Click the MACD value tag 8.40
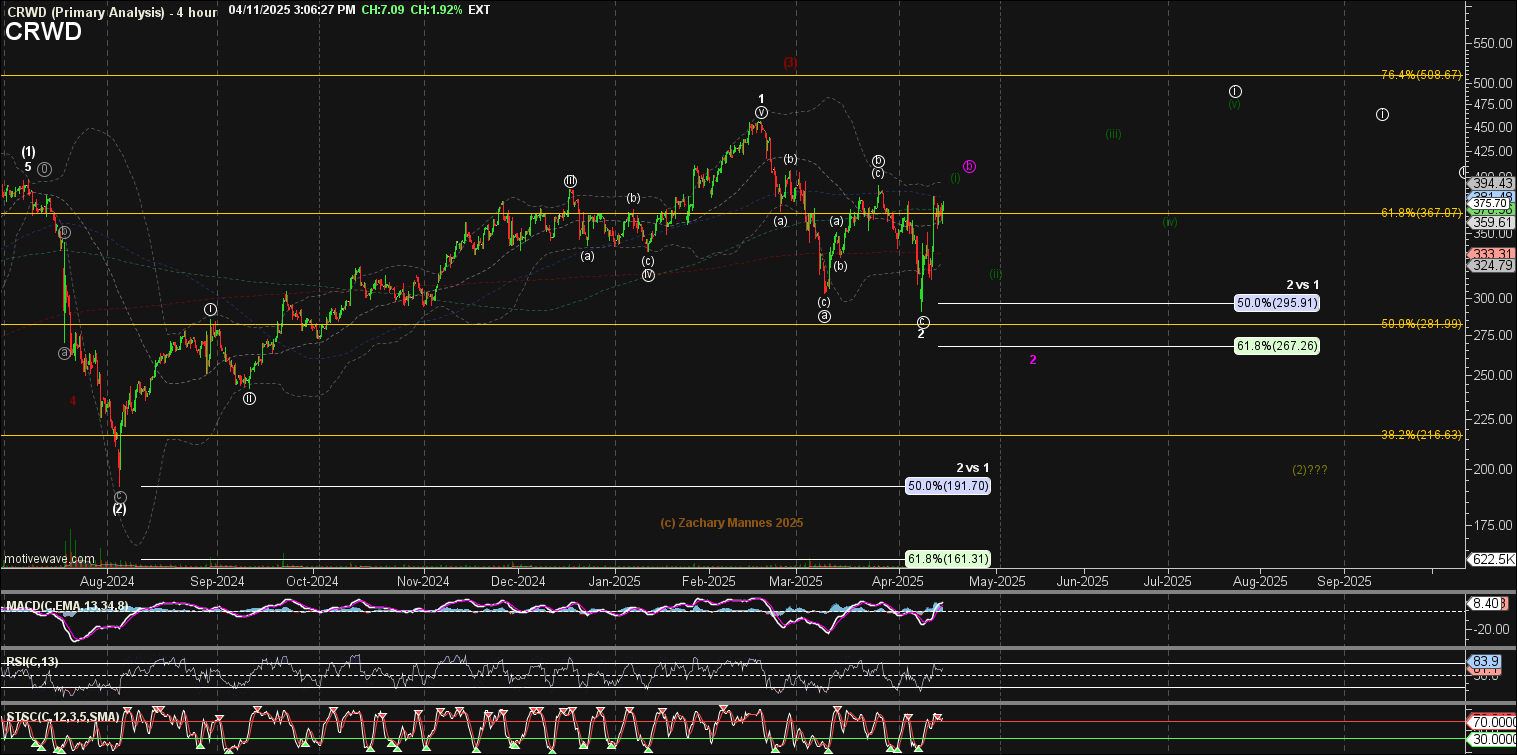Screen dimensions: 1517x755 (x=1485, y=603)
